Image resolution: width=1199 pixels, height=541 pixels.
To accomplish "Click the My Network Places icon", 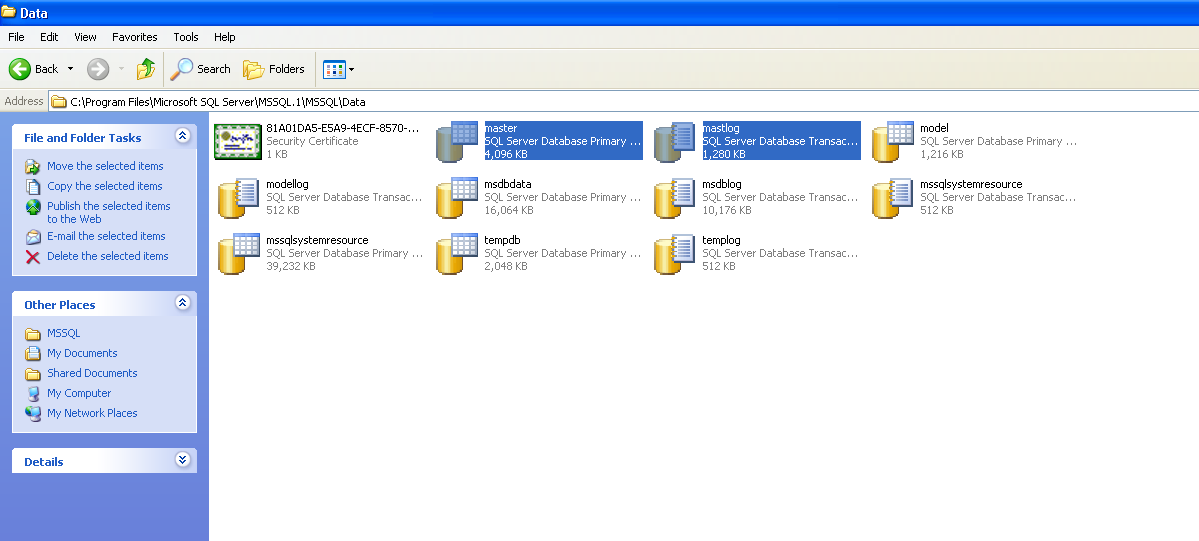I will tap(33, 413).
